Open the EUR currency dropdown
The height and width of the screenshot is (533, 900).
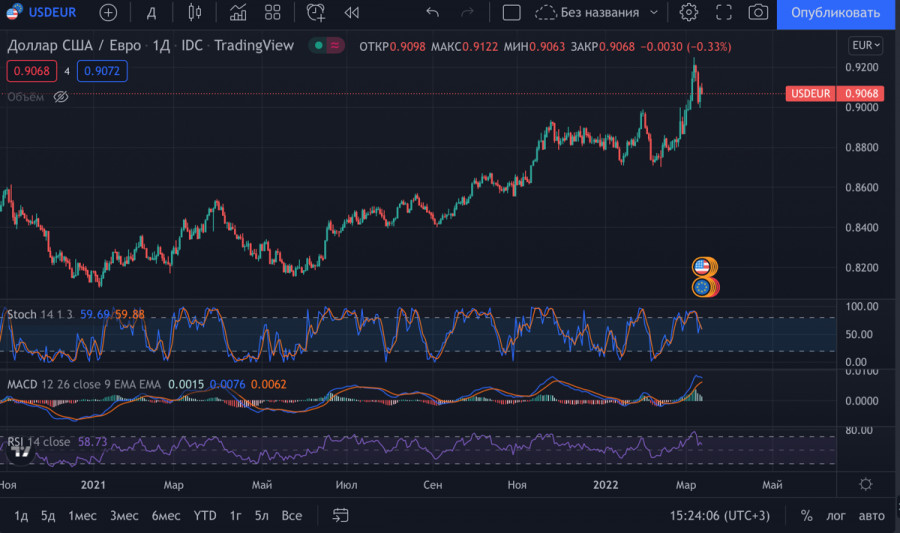click(x=864, y=46)
